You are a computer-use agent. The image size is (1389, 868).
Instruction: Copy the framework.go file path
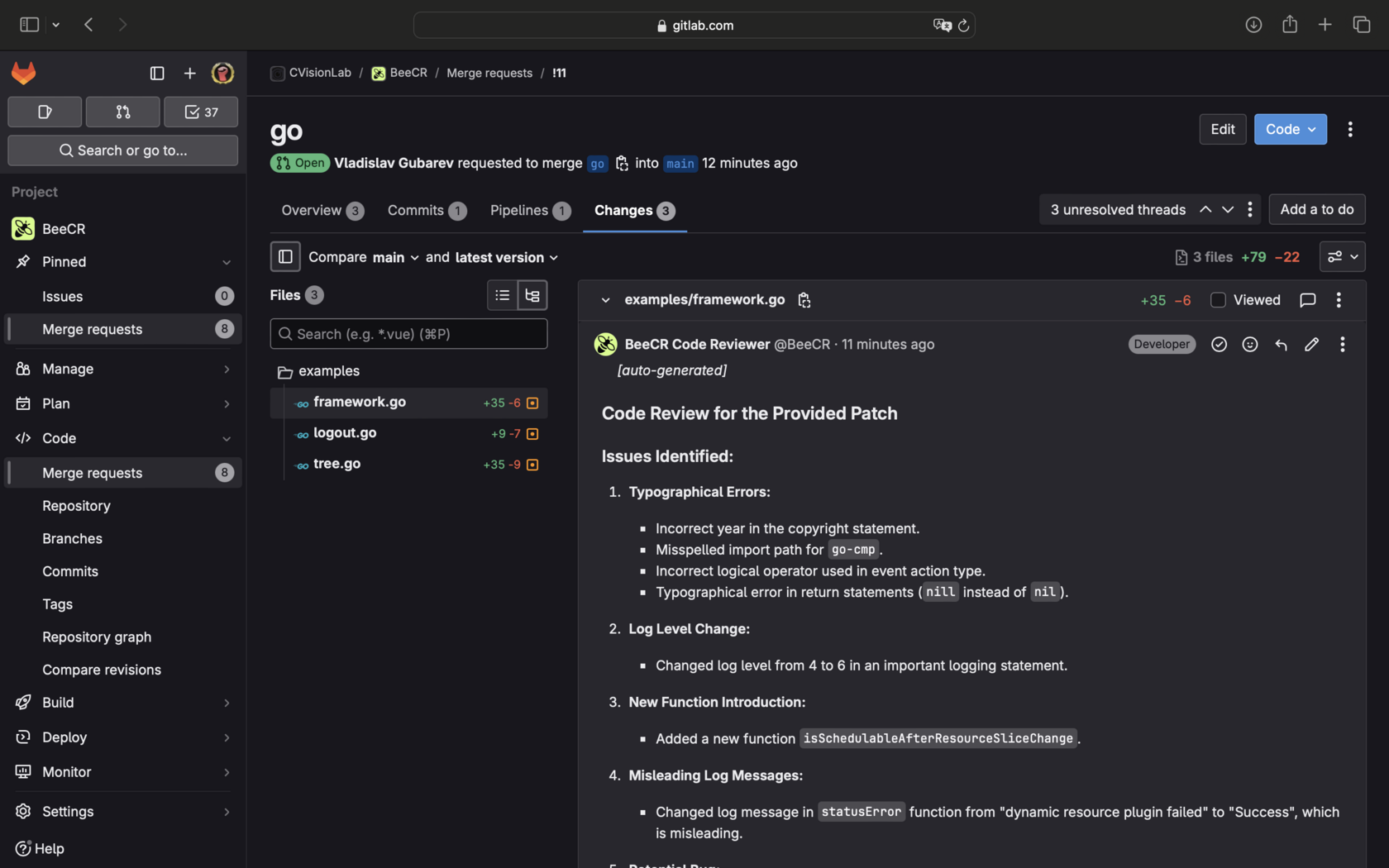coord(804,301)
